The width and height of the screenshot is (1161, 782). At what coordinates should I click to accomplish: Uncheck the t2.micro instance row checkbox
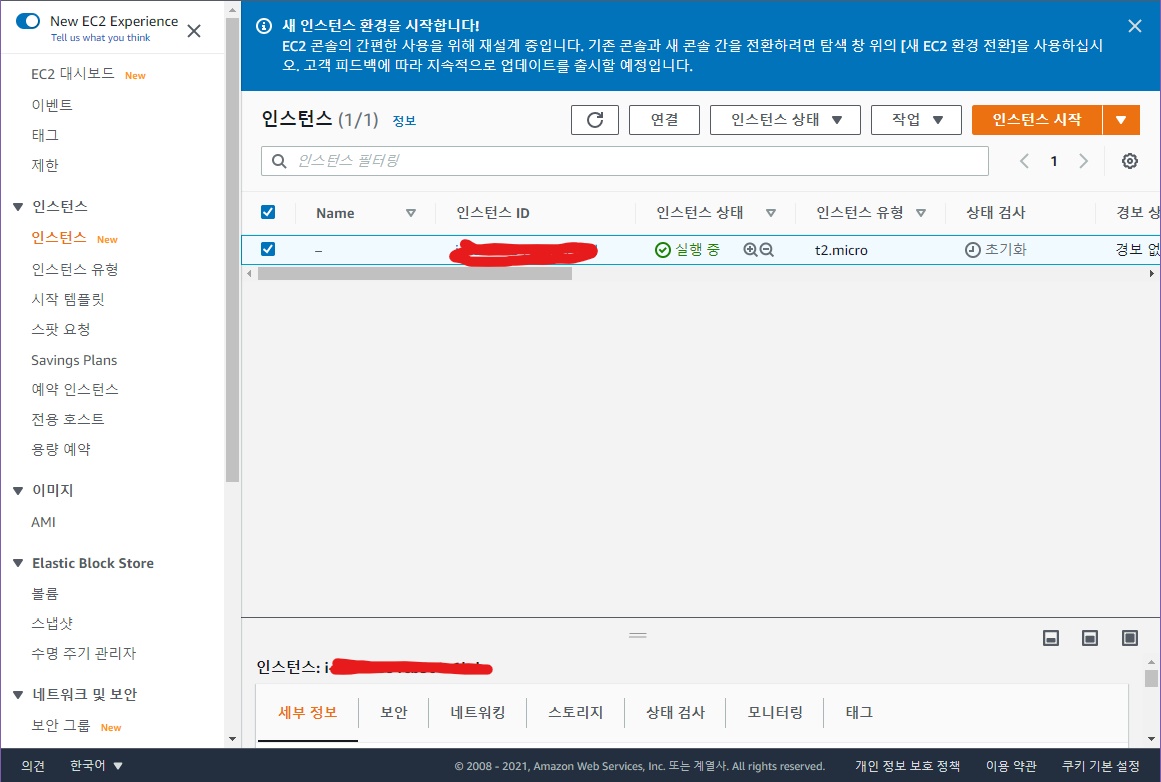(268, 250)
